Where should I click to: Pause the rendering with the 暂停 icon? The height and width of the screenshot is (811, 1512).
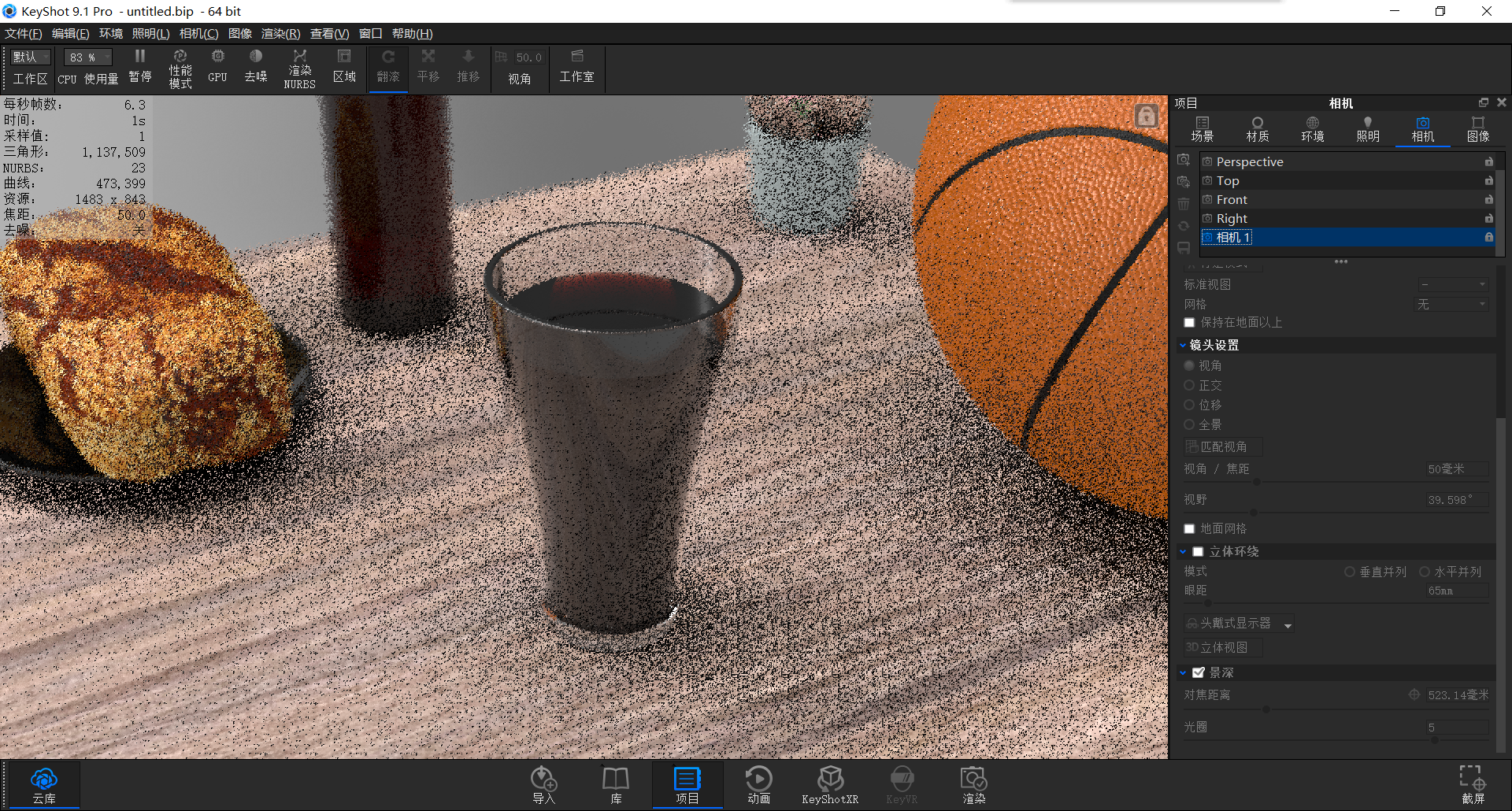pyautogui.click(x=140, y=68)
